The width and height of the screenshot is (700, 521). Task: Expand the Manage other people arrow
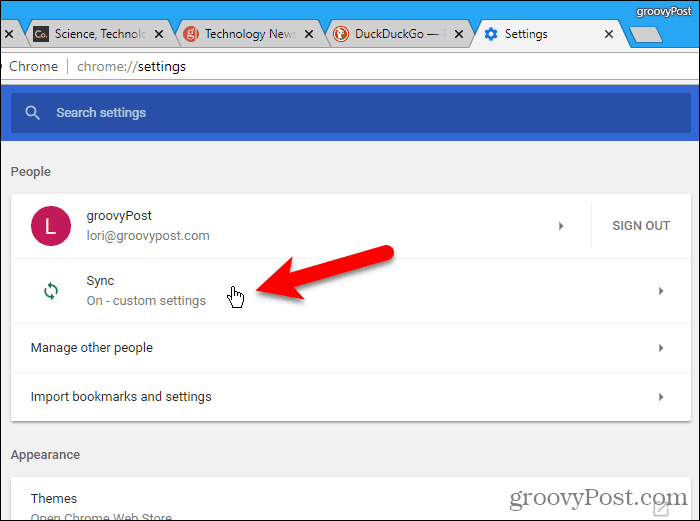coord(661,348)
